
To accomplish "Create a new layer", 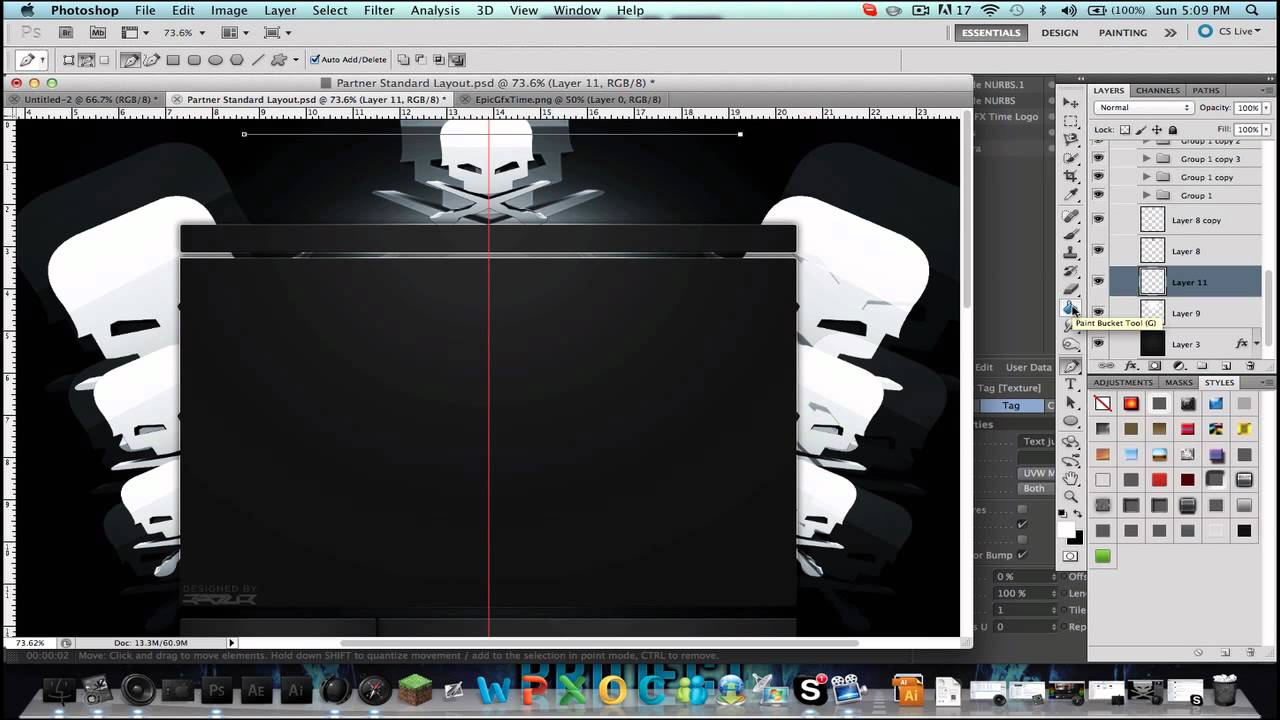I will pyautogui.click(x=1226, y=367).
